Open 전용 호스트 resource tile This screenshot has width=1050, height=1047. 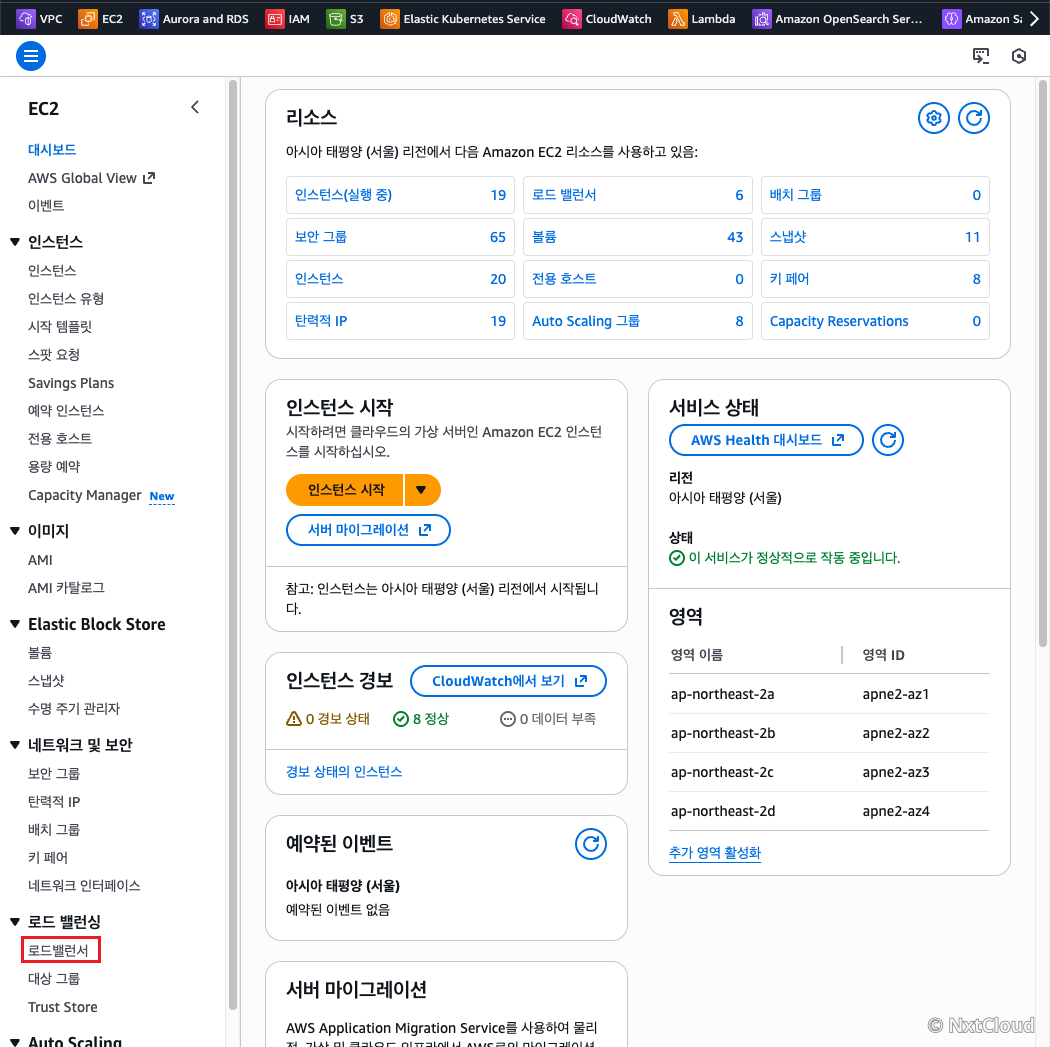[x=638, y=279]
